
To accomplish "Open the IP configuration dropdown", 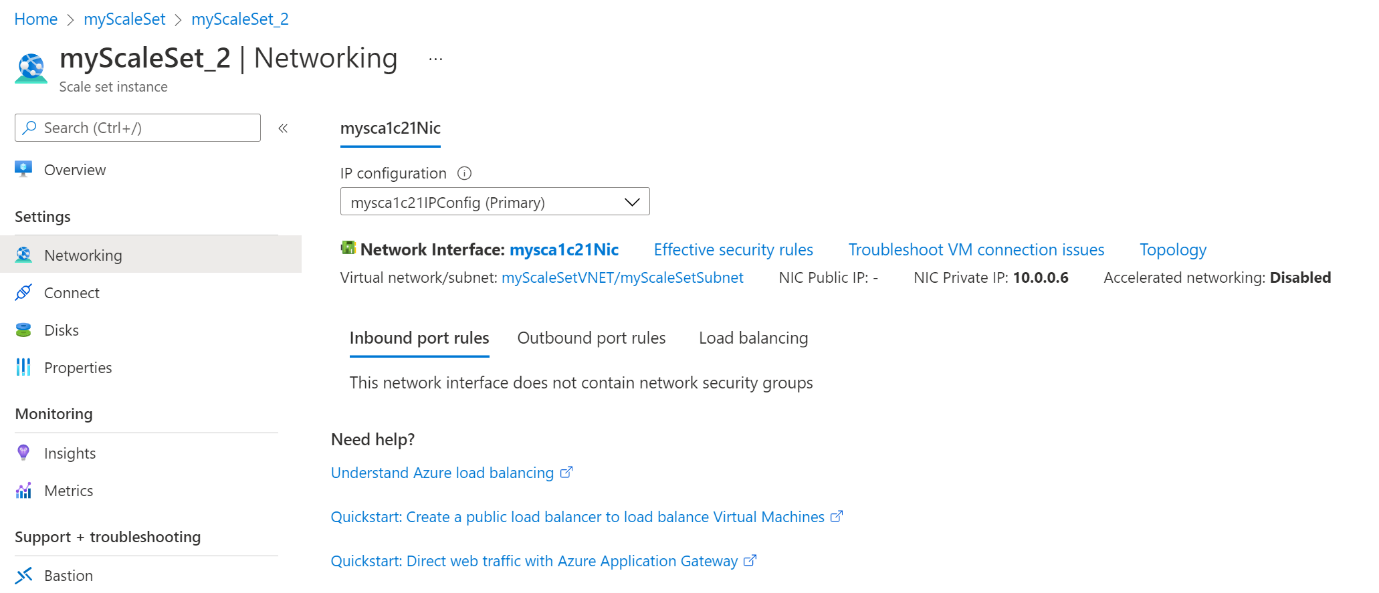I will (x=495, y=202).
